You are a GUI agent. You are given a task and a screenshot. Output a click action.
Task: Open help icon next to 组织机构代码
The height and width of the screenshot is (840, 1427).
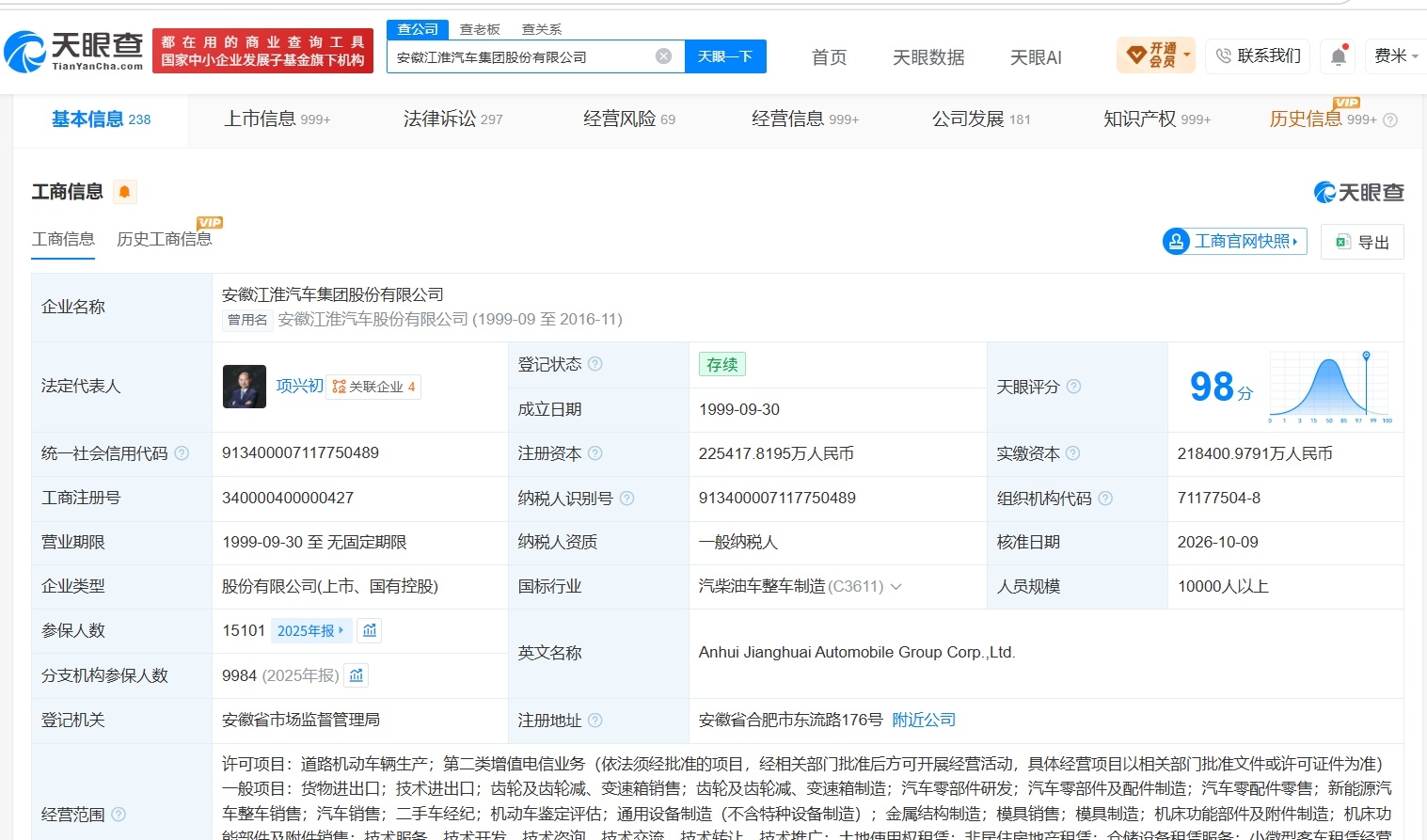pyautogui.click(x=1105, y=499)
